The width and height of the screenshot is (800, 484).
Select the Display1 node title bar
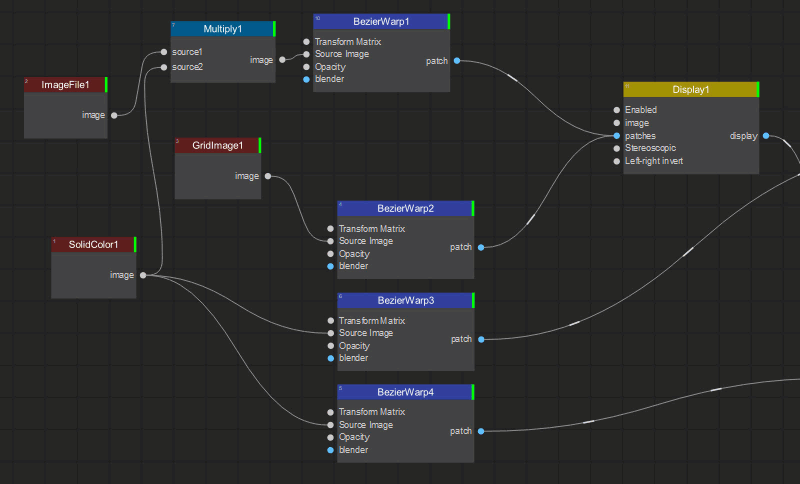point(691,90)
